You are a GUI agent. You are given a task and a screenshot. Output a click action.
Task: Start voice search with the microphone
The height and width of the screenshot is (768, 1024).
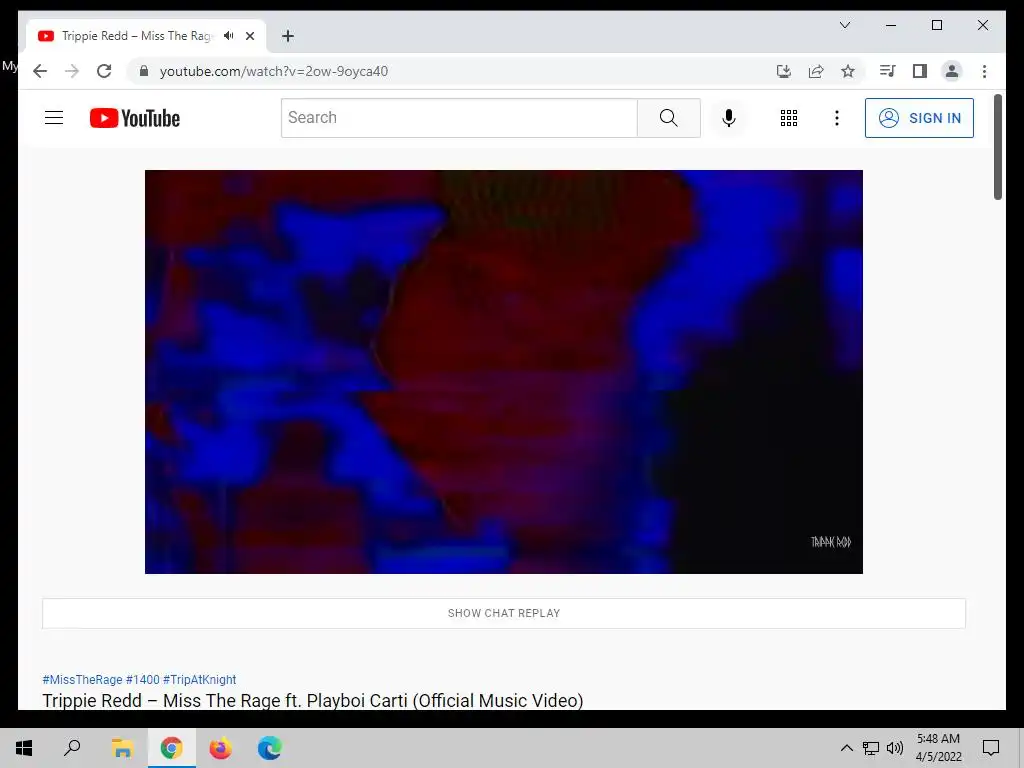[729, 118]
